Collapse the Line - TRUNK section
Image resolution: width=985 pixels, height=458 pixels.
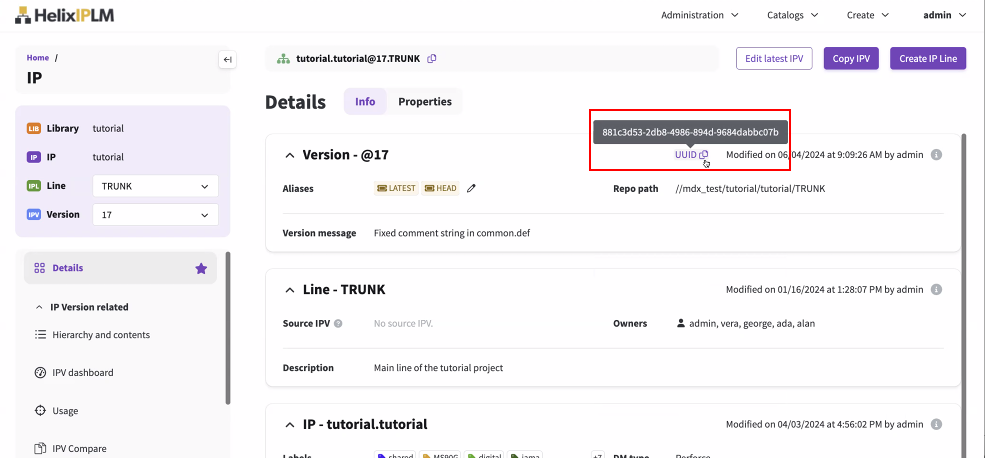[x=290, y=290]
